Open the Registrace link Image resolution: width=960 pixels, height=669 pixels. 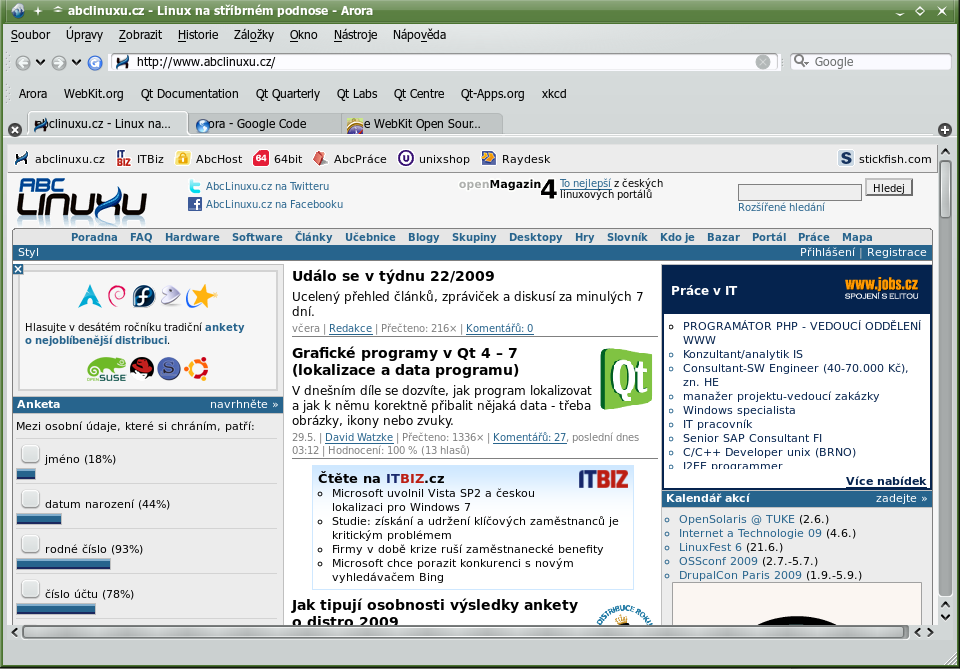tap(896, 252)
